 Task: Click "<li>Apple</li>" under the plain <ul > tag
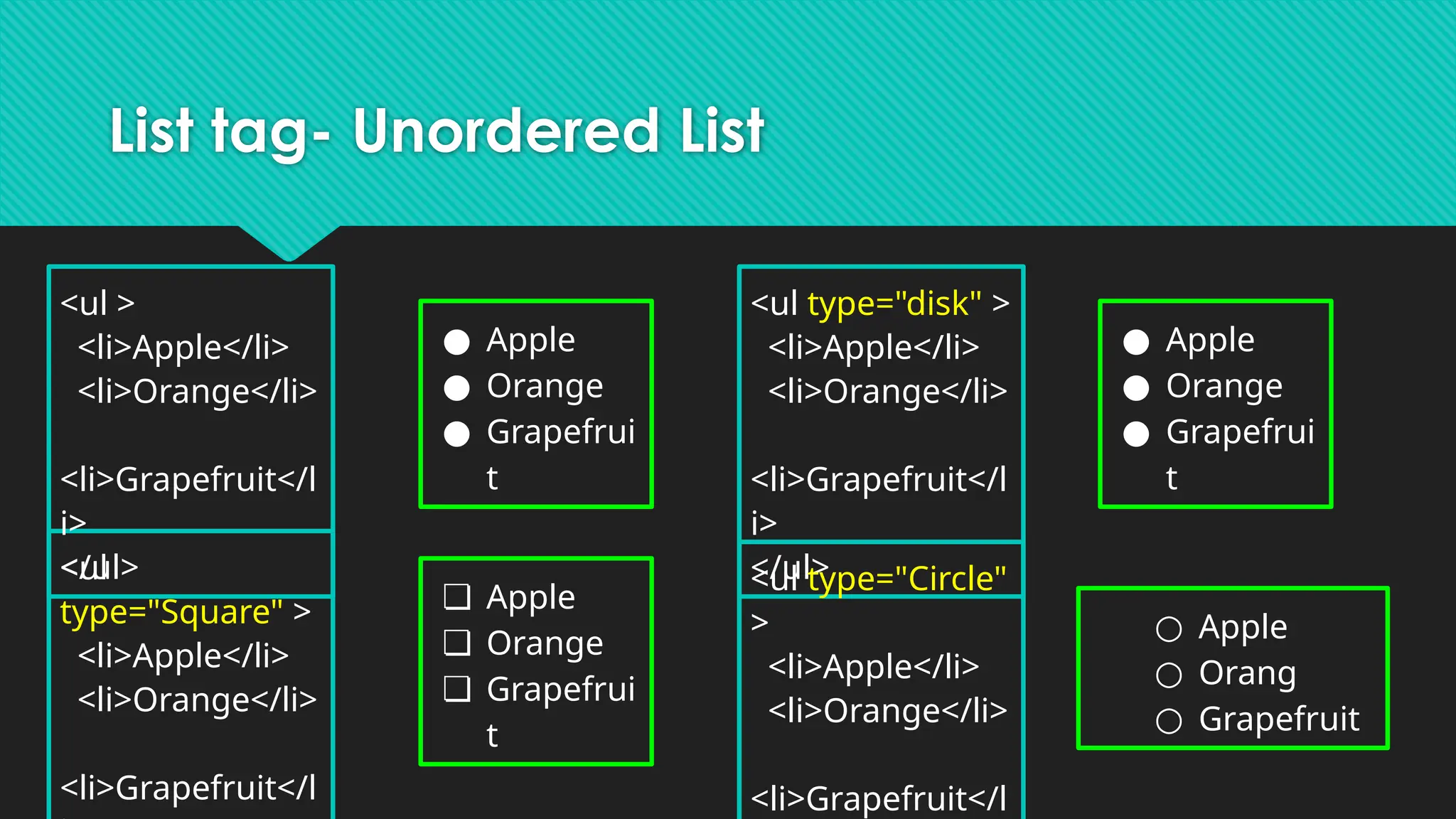183,347
